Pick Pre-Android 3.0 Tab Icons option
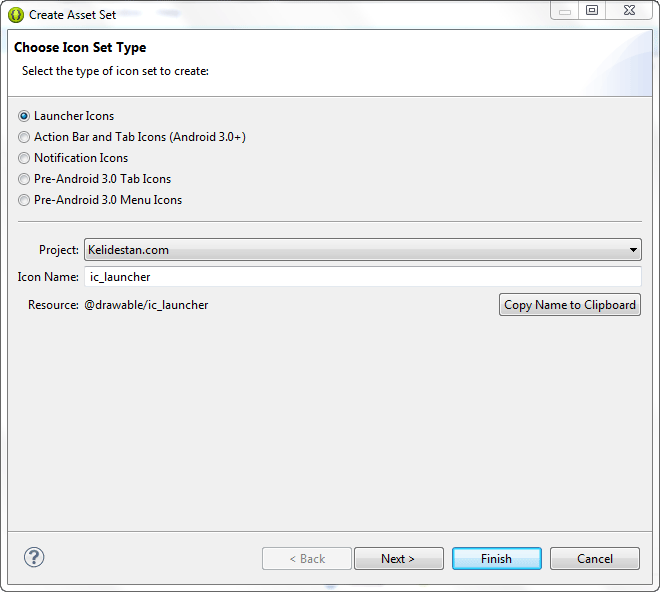 pos(24,179)
